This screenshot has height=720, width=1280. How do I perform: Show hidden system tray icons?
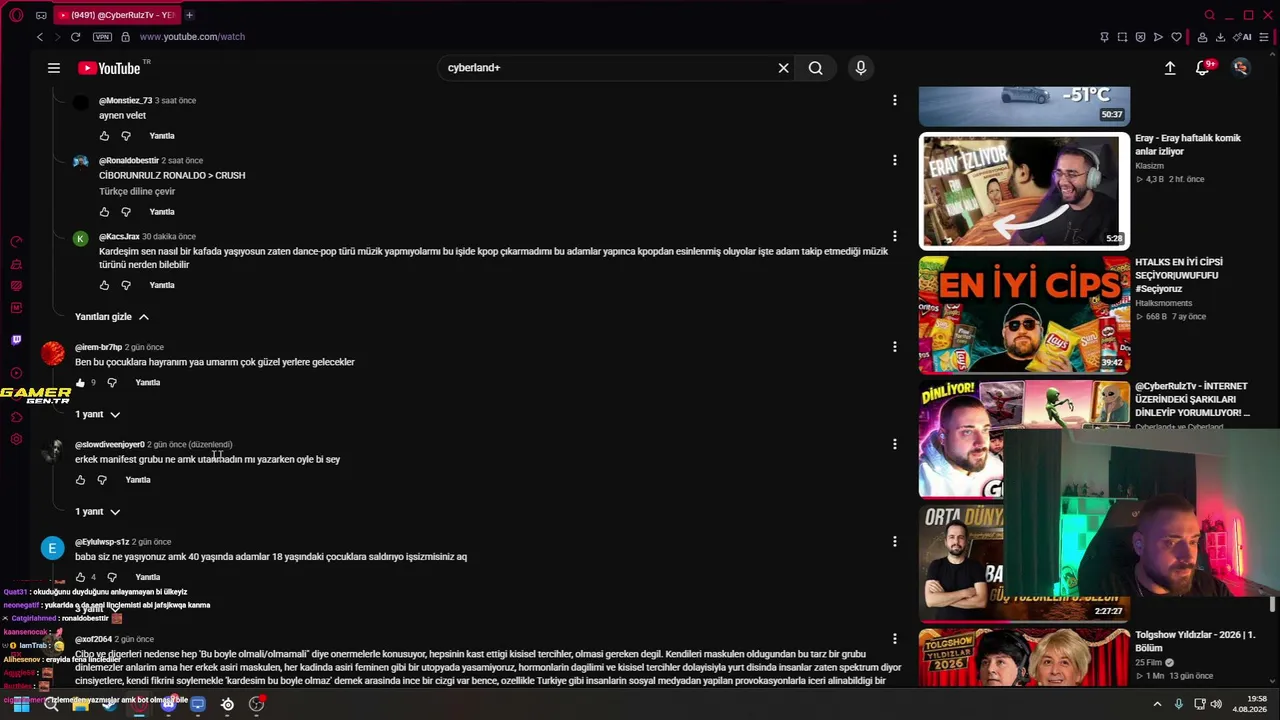[1158, 704]
